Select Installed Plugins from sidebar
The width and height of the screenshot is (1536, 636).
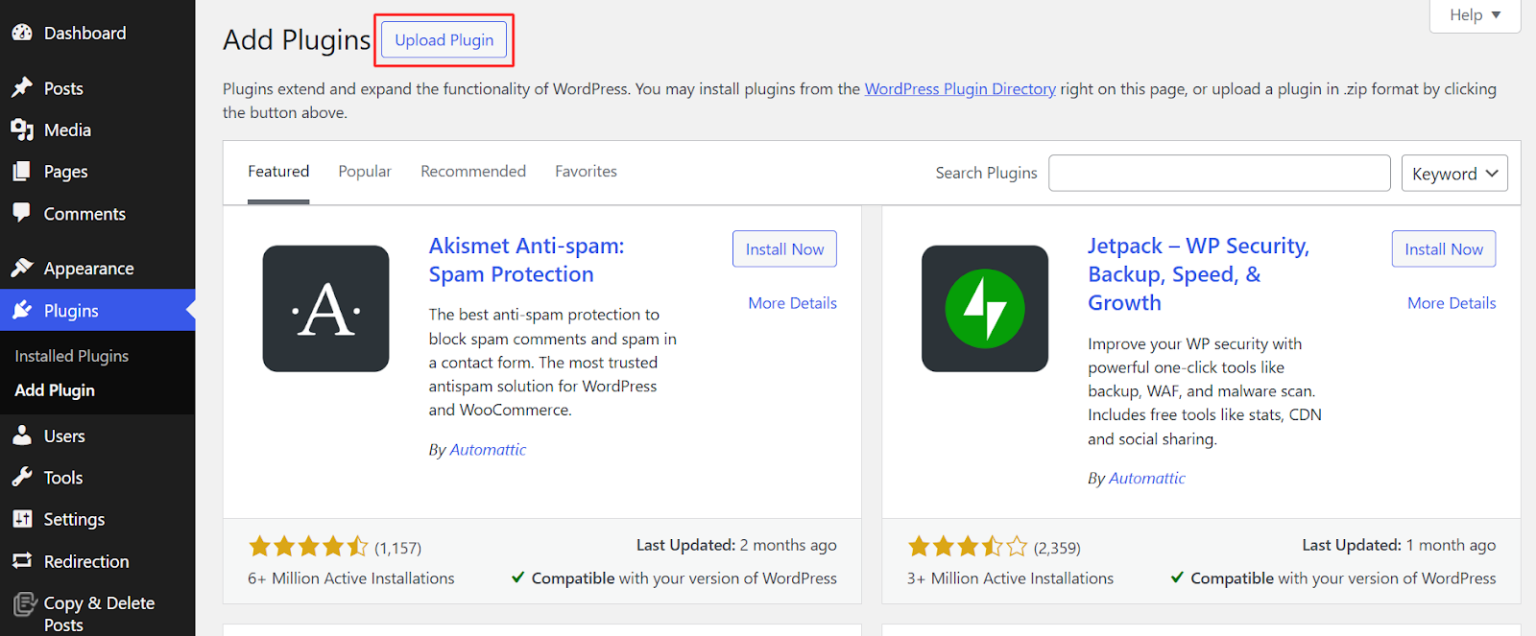pyautogui.click(x=71, y=355)
